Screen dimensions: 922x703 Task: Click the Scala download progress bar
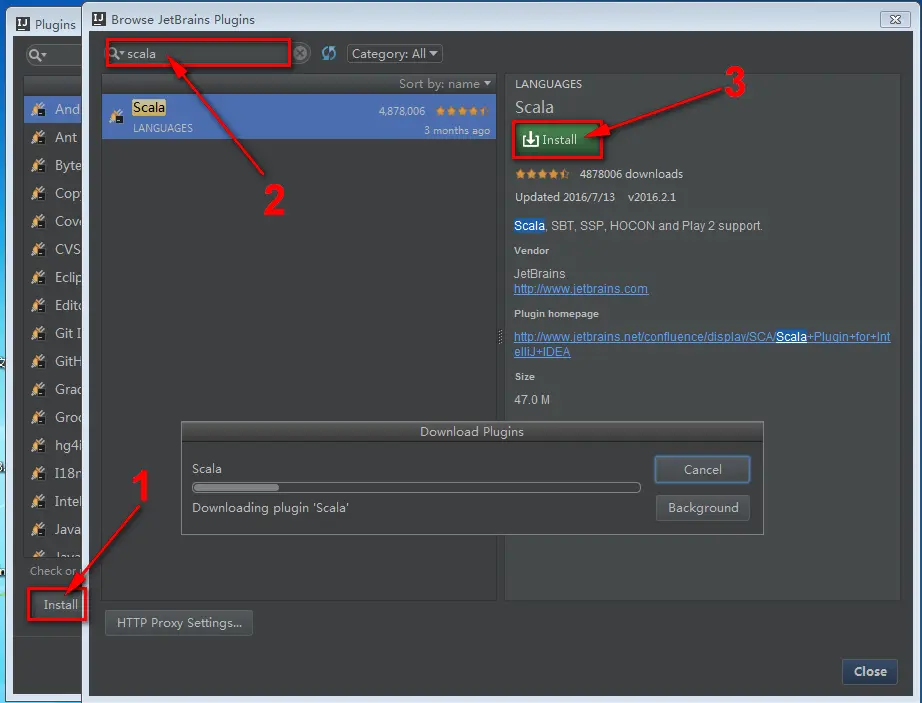[416, 487]
